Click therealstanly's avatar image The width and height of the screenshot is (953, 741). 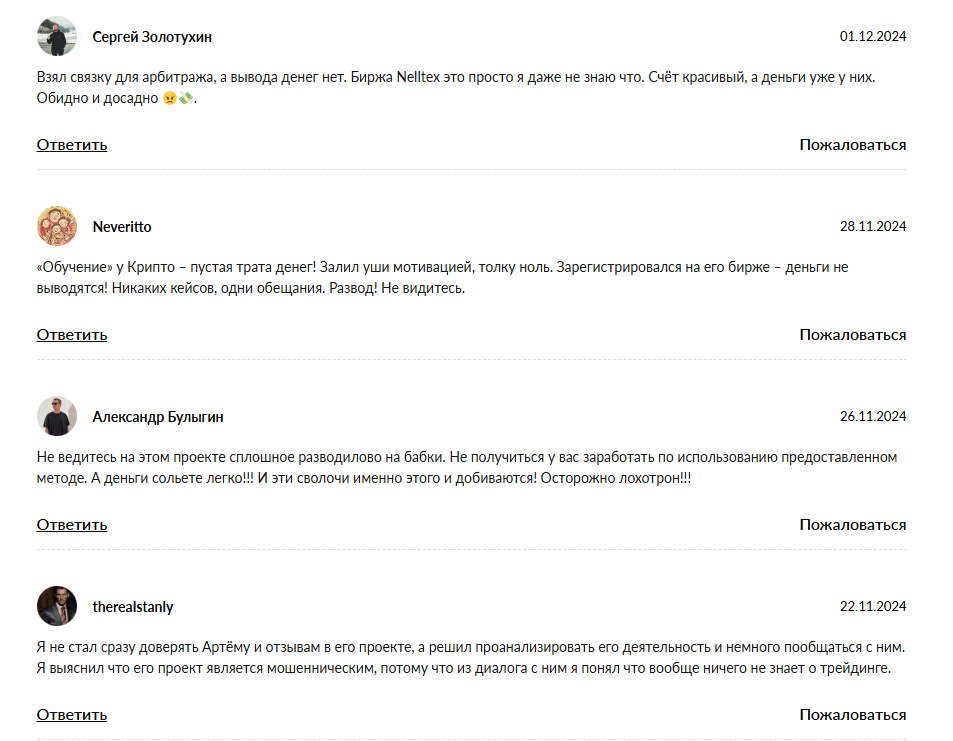57,606
